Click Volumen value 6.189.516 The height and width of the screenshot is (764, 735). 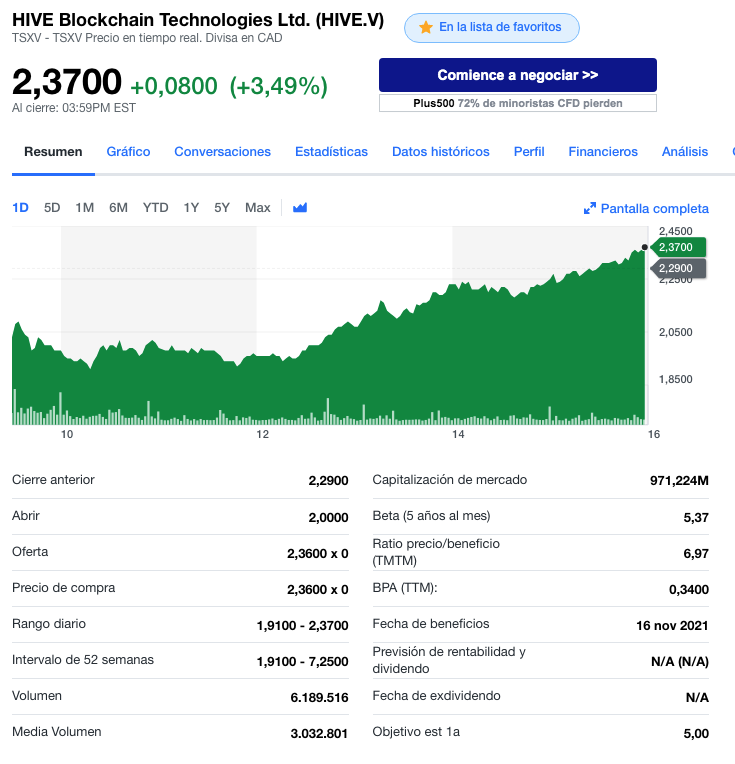click(319, 698)
